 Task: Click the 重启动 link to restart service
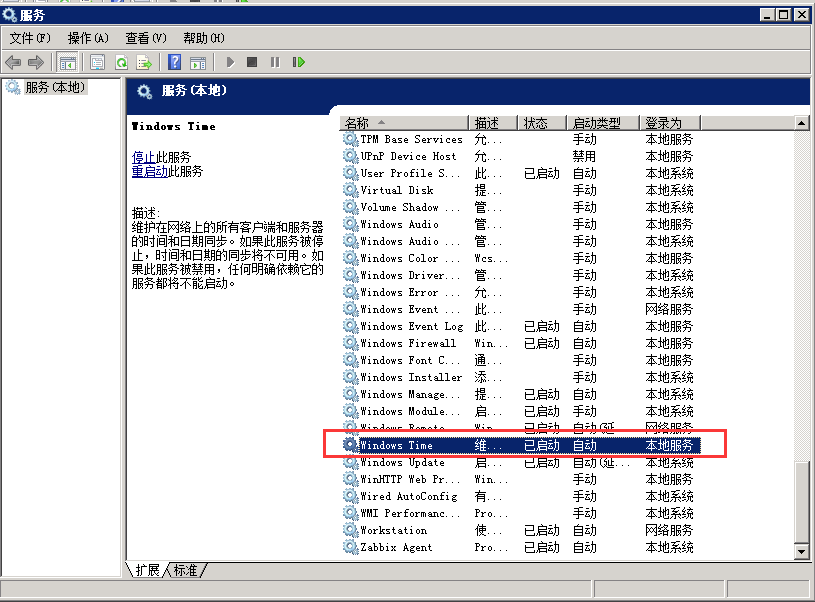click(x=149, y=171)
